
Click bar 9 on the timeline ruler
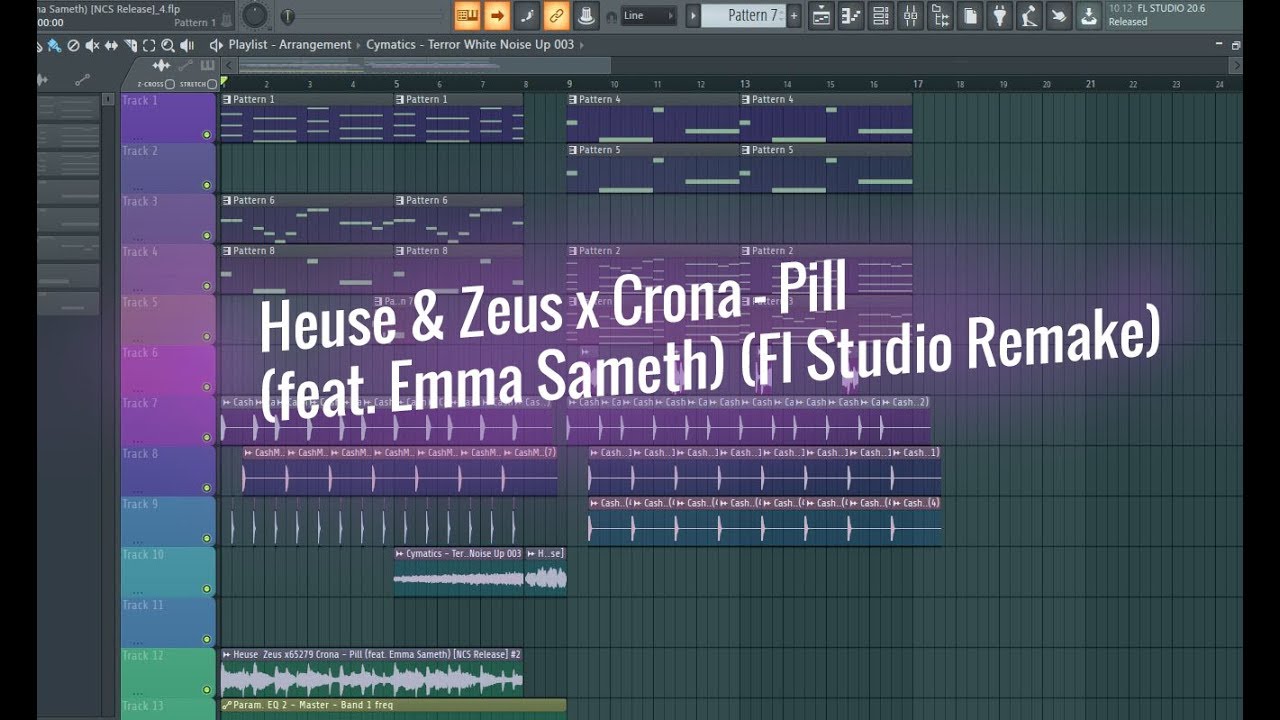(x=569, y=84)
